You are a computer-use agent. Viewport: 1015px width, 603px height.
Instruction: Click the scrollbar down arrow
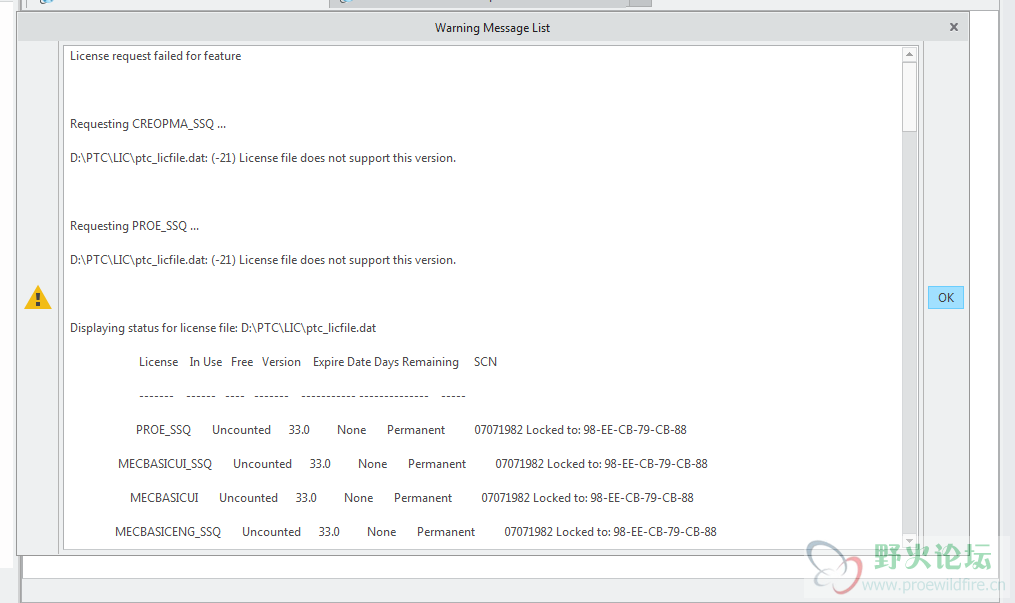point(909,541)
